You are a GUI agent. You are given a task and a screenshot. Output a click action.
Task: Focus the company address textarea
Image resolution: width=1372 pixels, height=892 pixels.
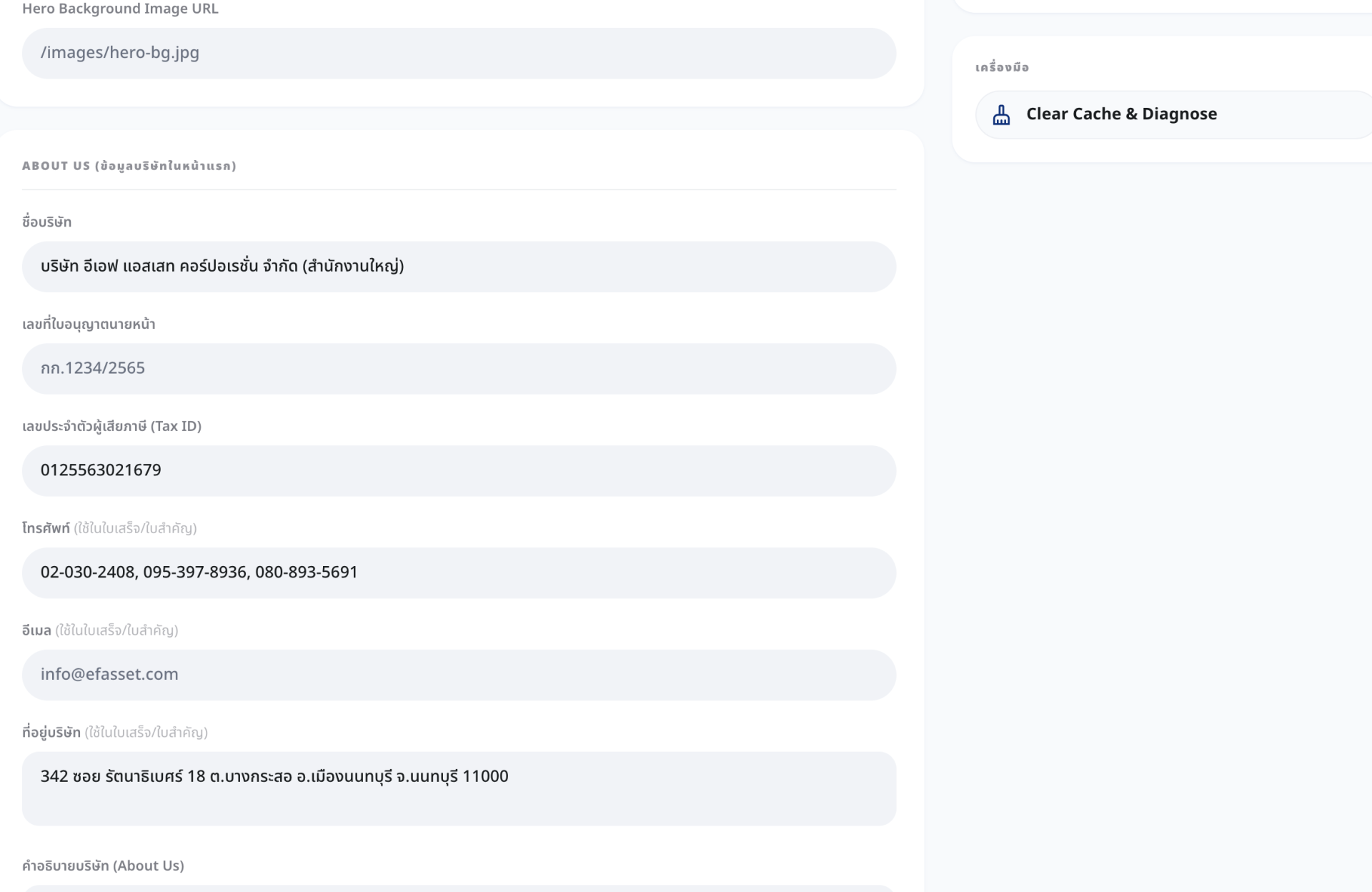pos(459,788)
